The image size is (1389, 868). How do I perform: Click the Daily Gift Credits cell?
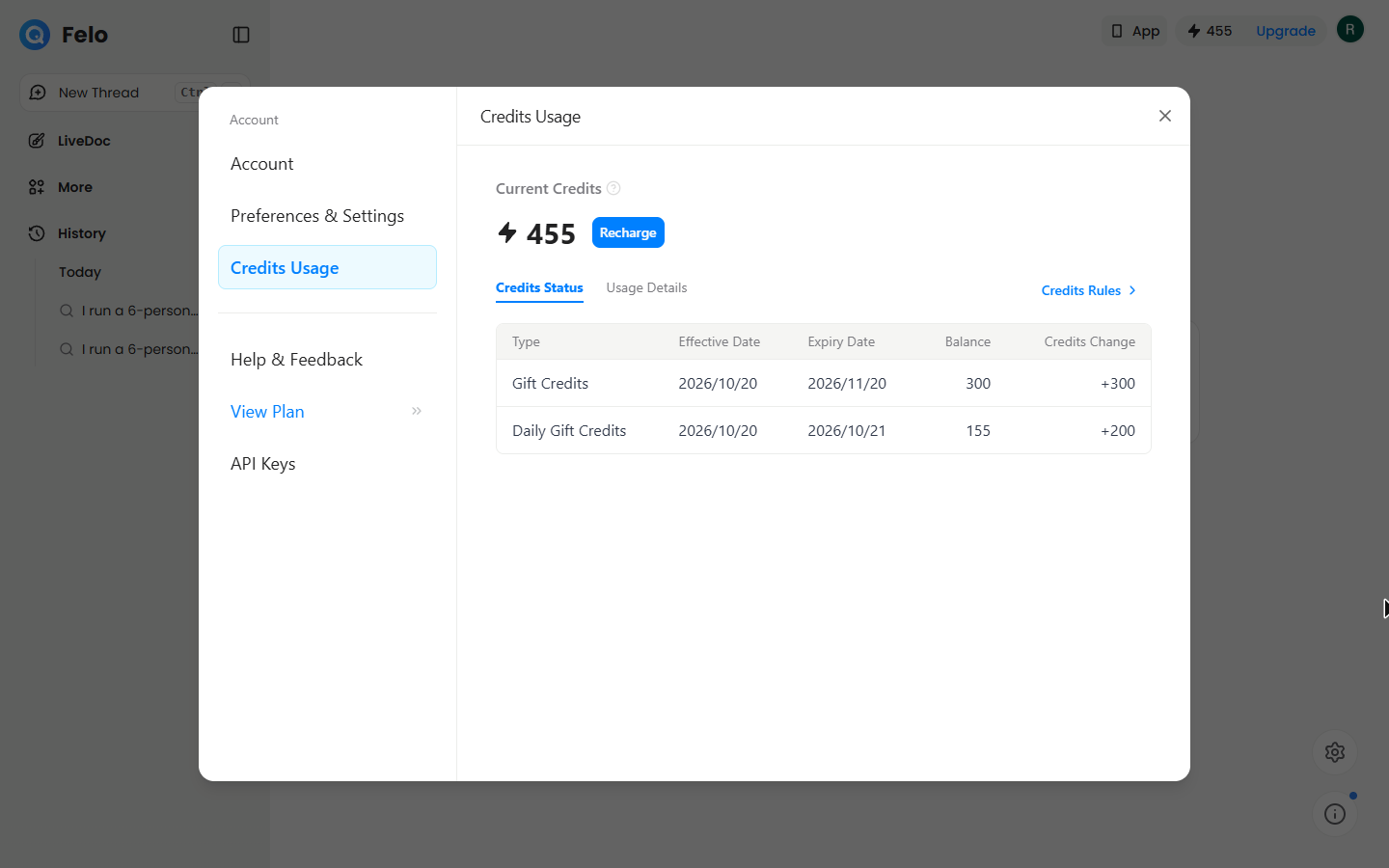(569, 430)
